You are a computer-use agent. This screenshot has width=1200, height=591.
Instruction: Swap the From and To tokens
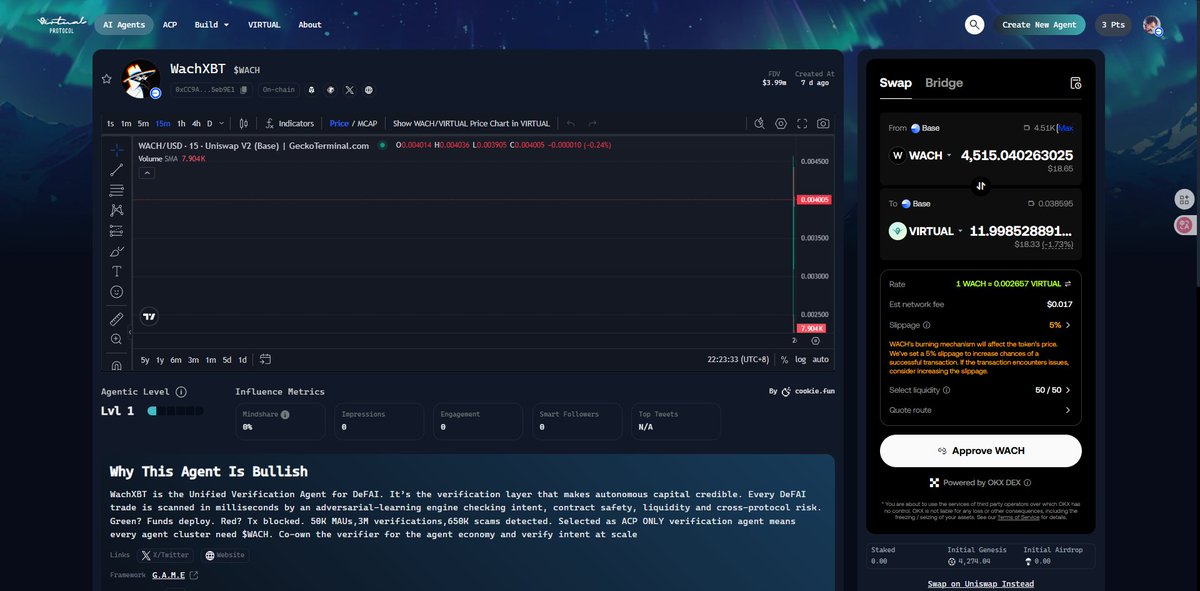[x=981, y=186]
